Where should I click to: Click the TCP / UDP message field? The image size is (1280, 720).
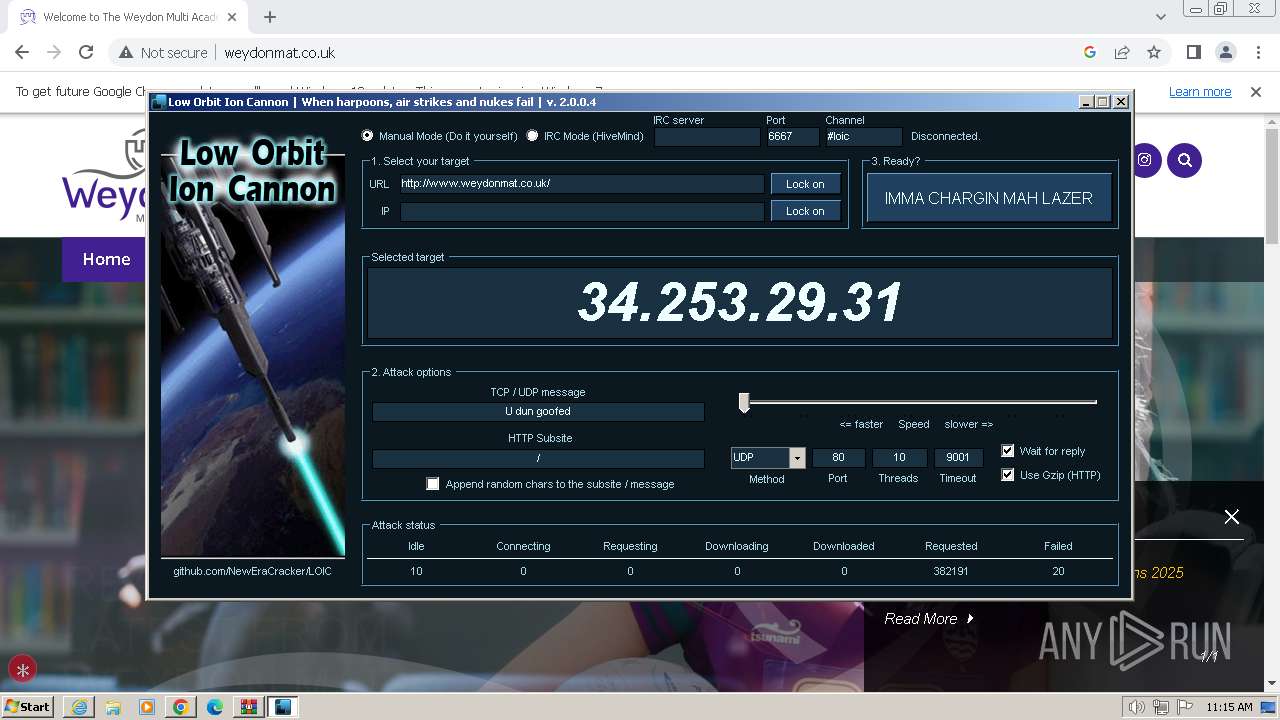538,411
